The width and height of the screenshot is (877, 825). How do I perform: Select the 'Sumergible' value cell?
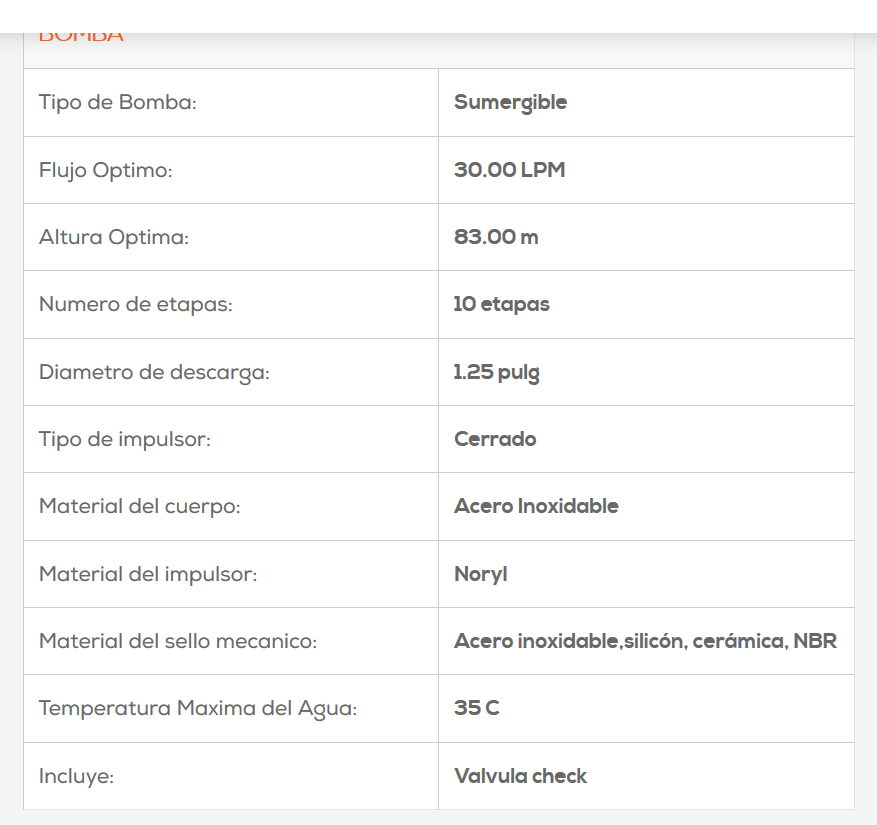pyautogui.click(x=510, y=103)
